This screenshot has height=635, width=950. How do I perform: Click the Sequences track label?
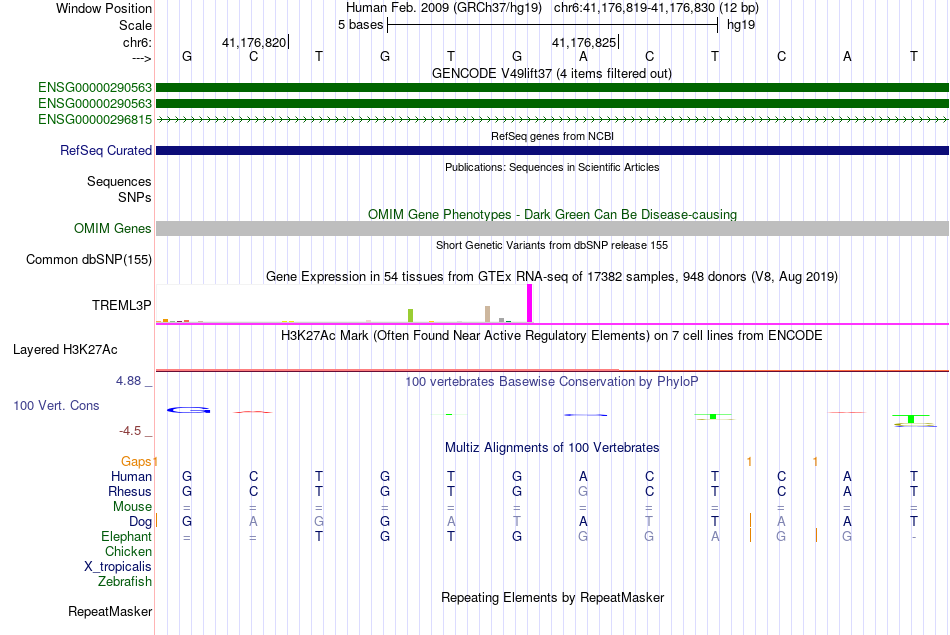point(119,181)
